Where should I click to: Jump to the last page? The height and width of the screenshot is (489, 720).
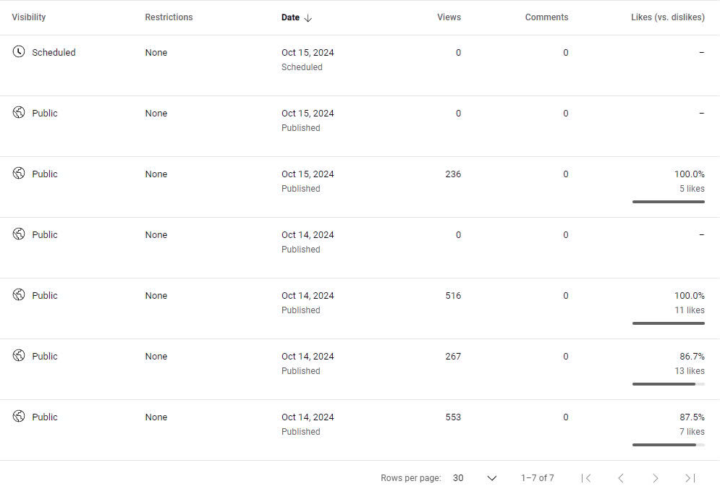coord(690,478)
